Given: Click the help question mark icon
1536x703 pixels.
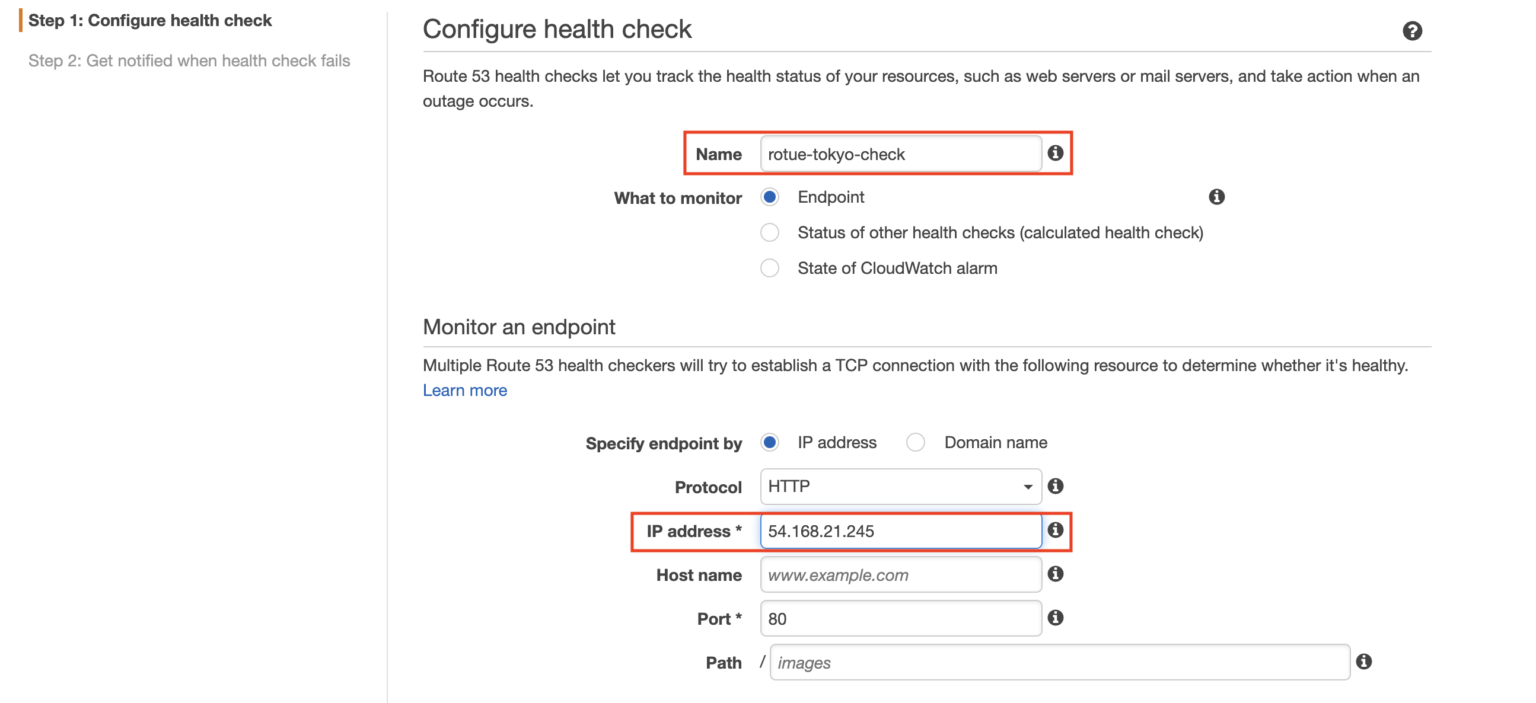Looking at the screenshot, I should pos(1412,31).
